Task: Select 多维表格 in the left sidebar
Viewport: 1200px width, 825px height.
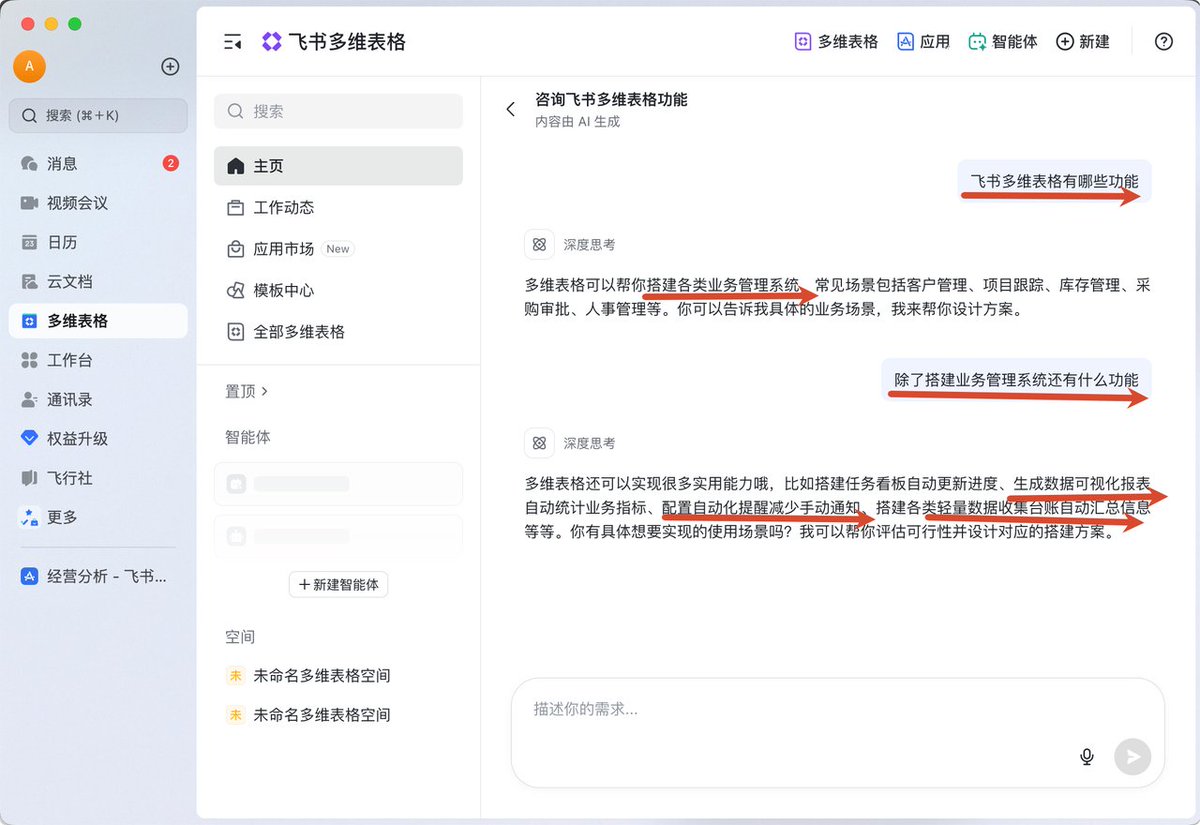Action: [x=98, y=321]
